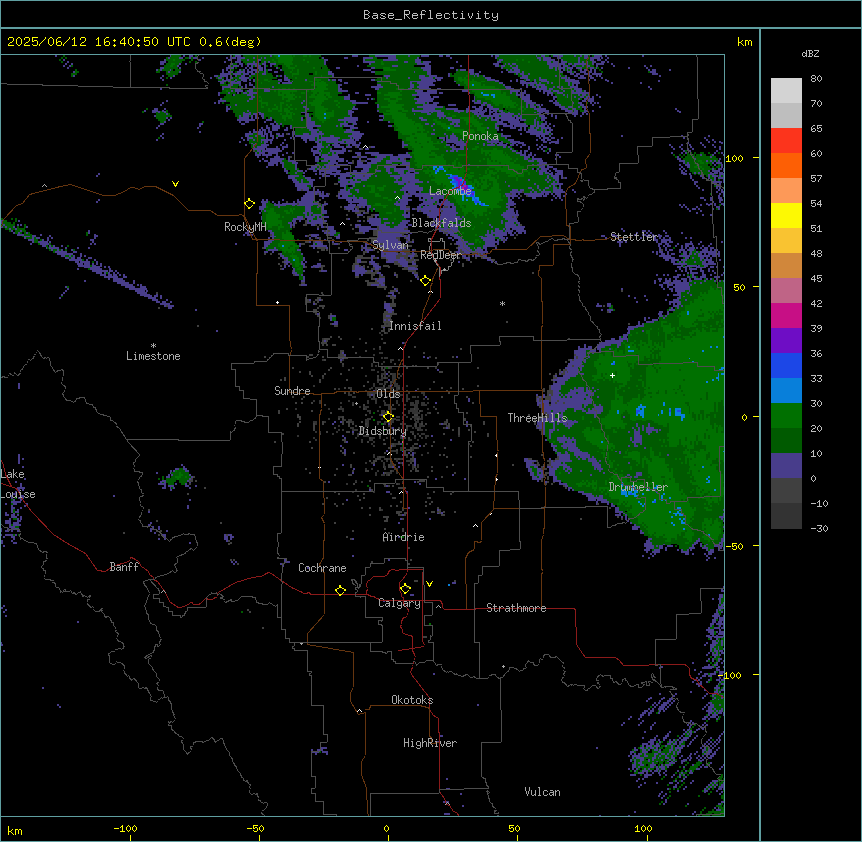
Task: Click the yellow diamond marker above Calgary label
Action: pyautogui.click(x=405, y=589)
